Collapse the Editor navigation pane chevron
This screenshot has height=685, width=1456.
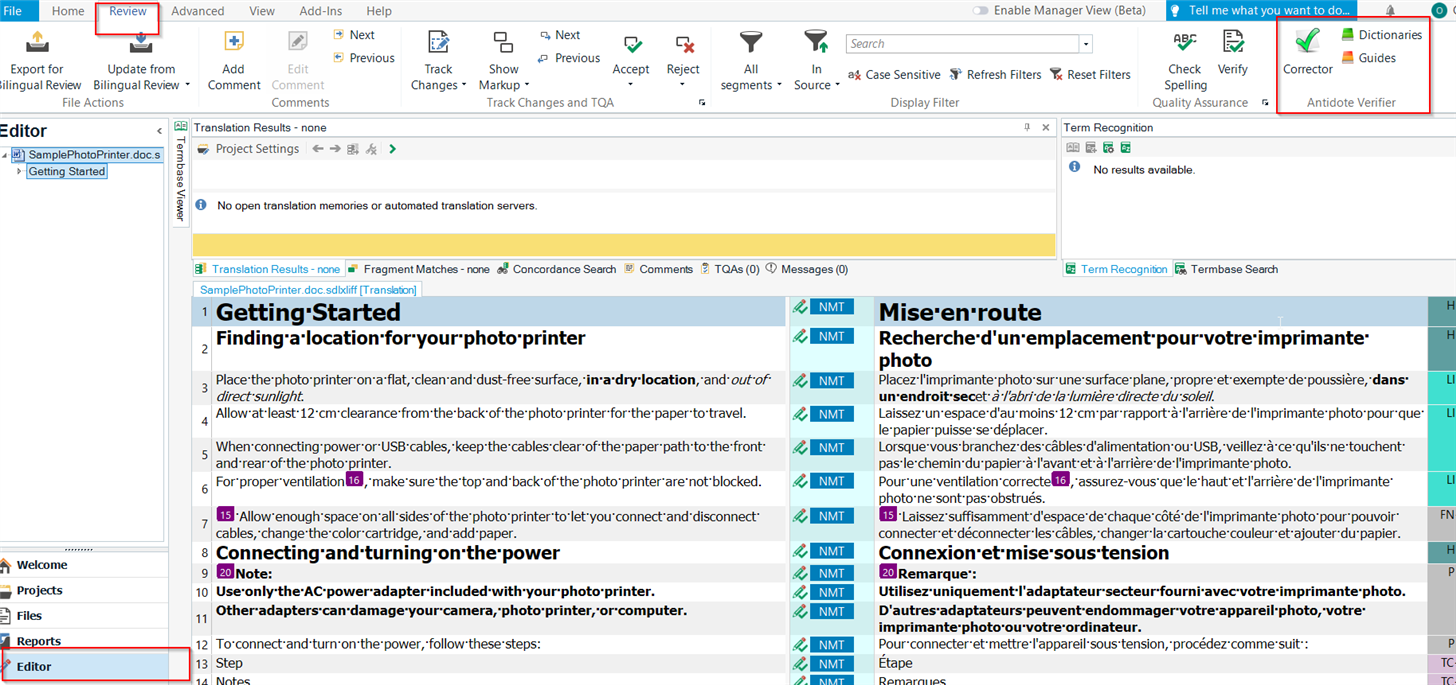click(x=159, y=131)
